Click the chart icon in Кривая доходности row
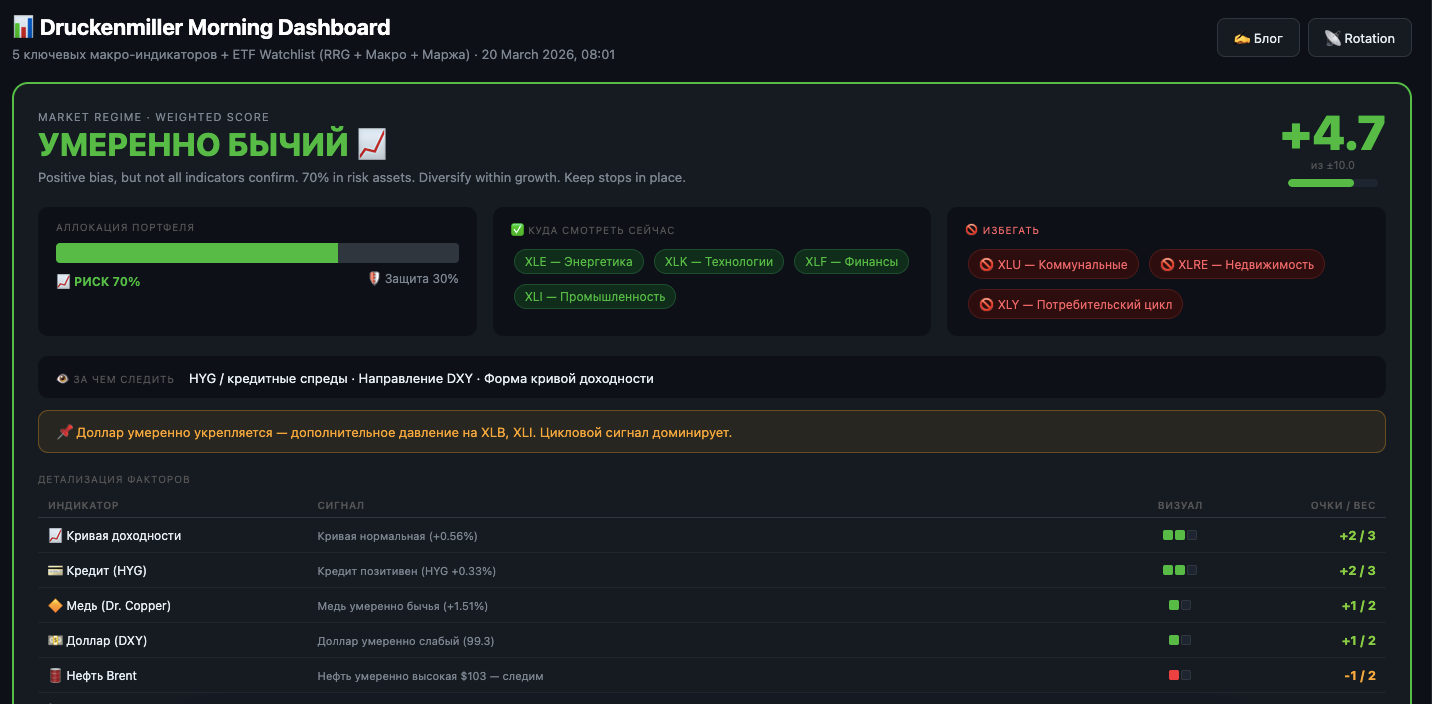This screenshot has height=704, width=1432. click(x=55, y=536)
